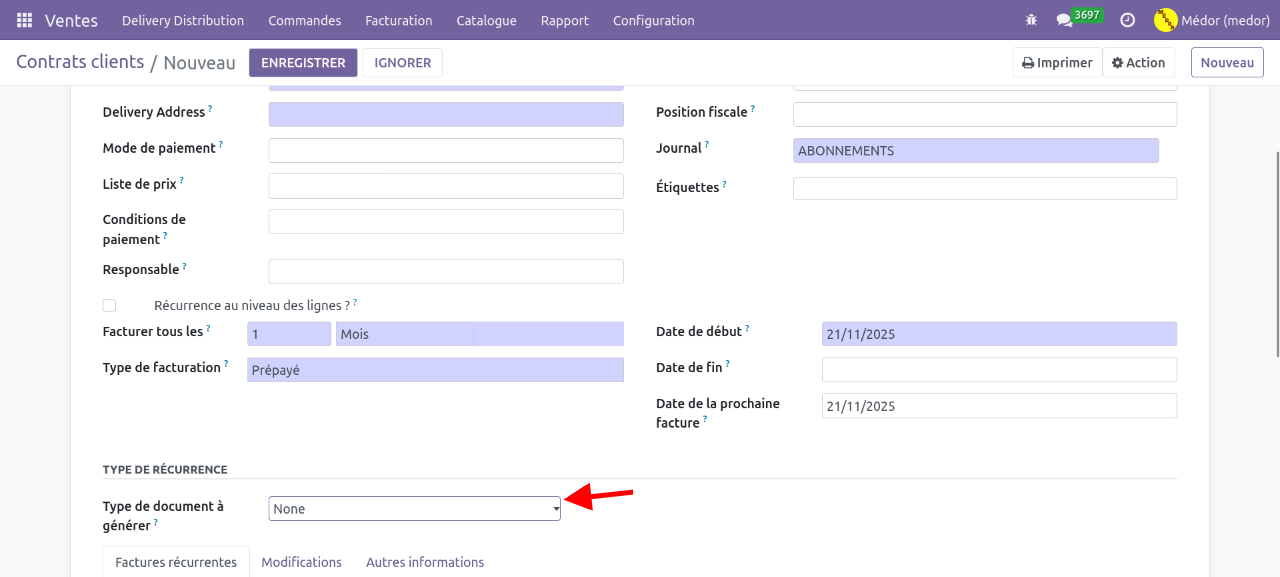
Task: Open the conversations icon showing 3697
Action: (1064, 20)
